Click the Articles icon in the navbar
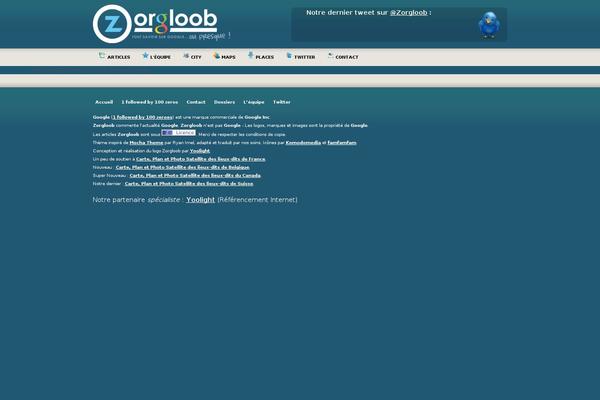The image size is (600, 400). (102, 56)
